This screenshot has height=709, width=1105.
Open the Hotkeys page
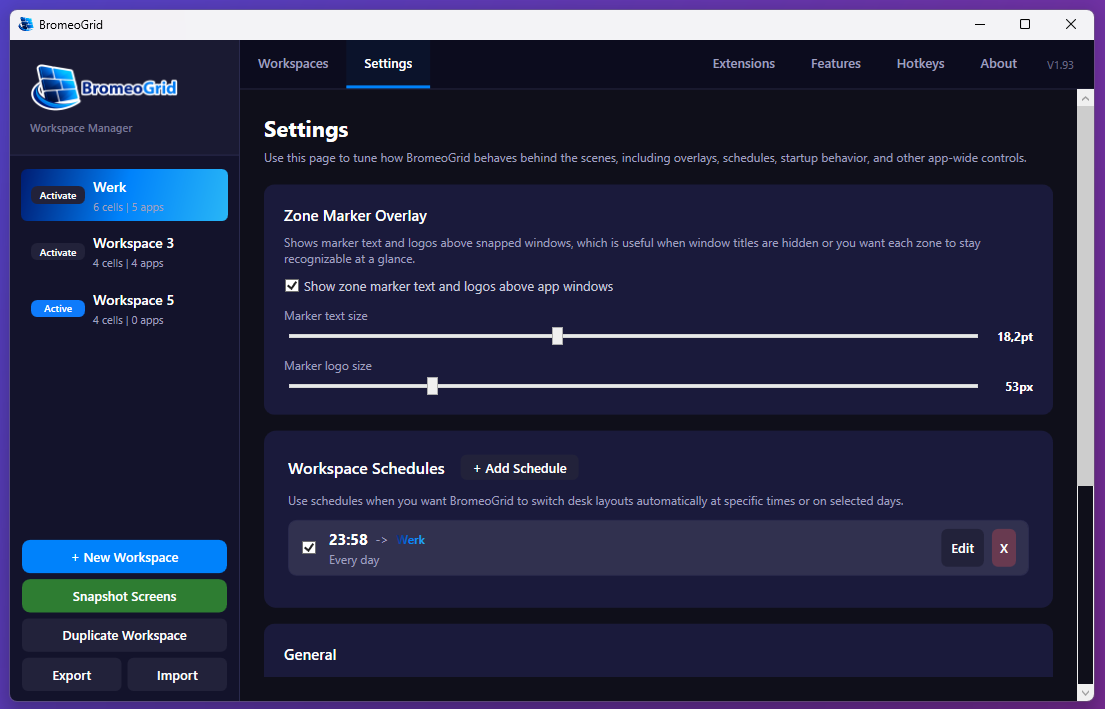coord(920,63)
